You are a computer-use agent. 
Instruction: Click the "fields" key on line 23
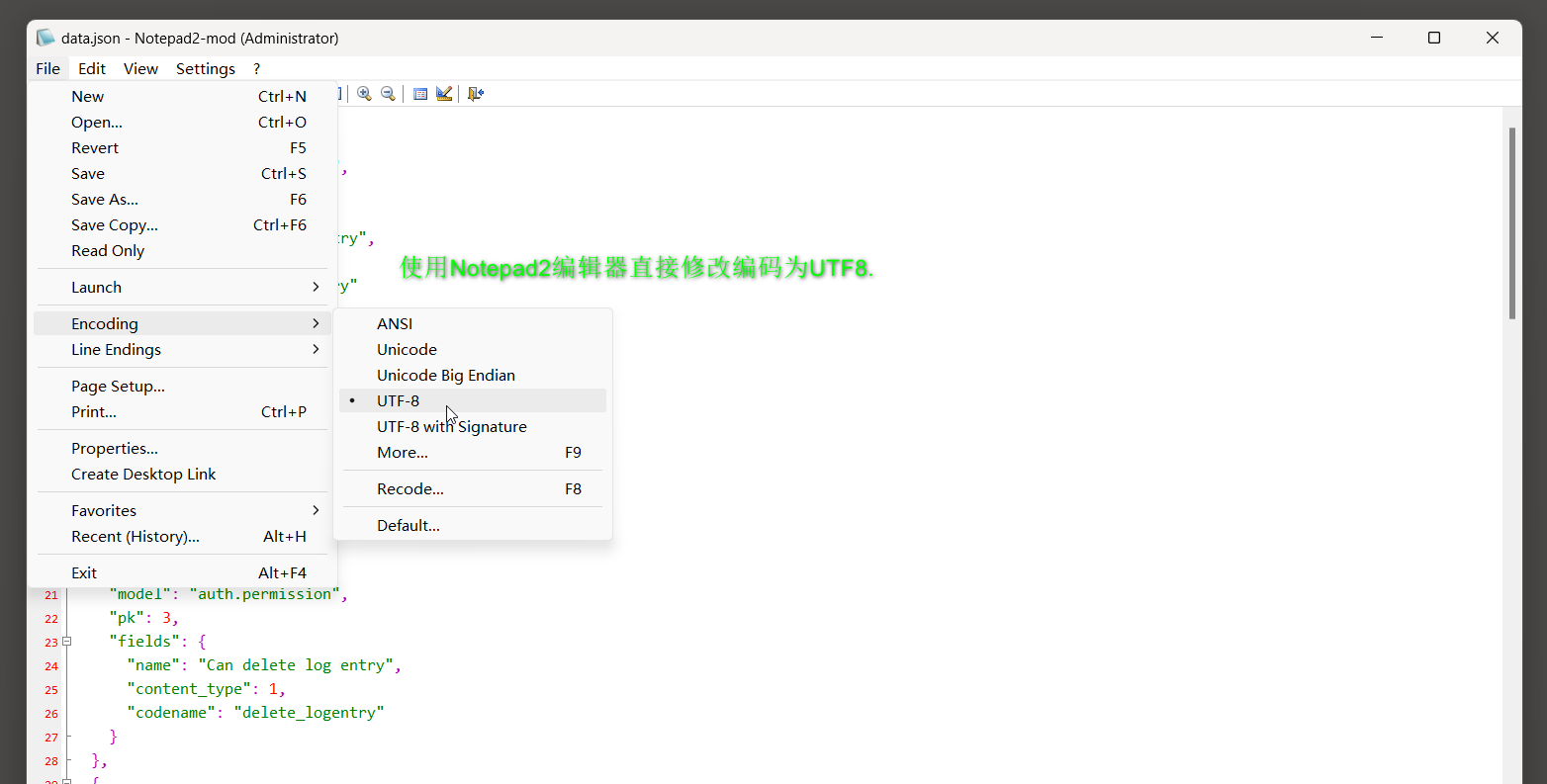point(144,642)
